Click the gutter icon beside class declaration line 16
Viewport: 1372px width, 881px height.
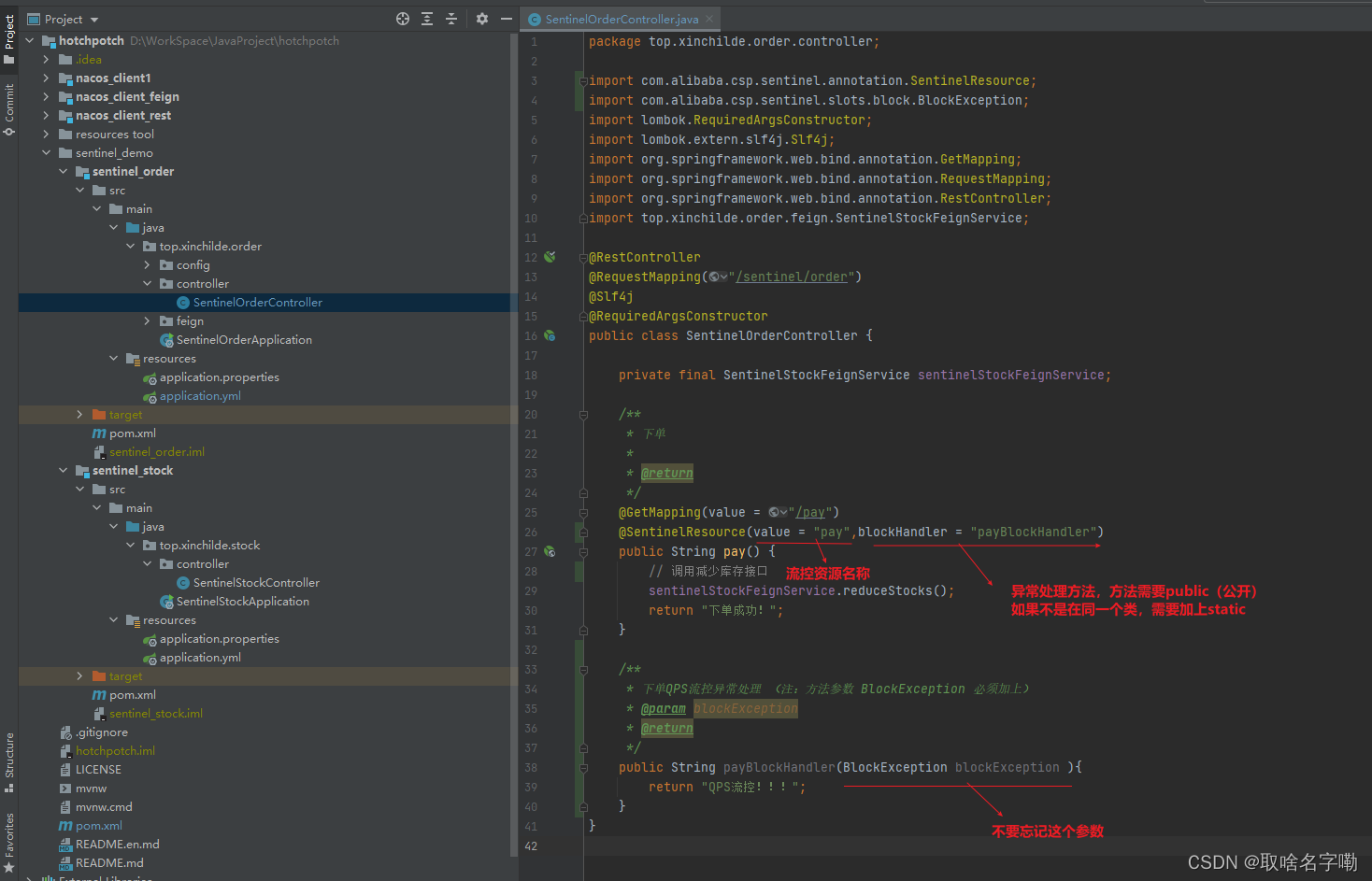(550, 335)
